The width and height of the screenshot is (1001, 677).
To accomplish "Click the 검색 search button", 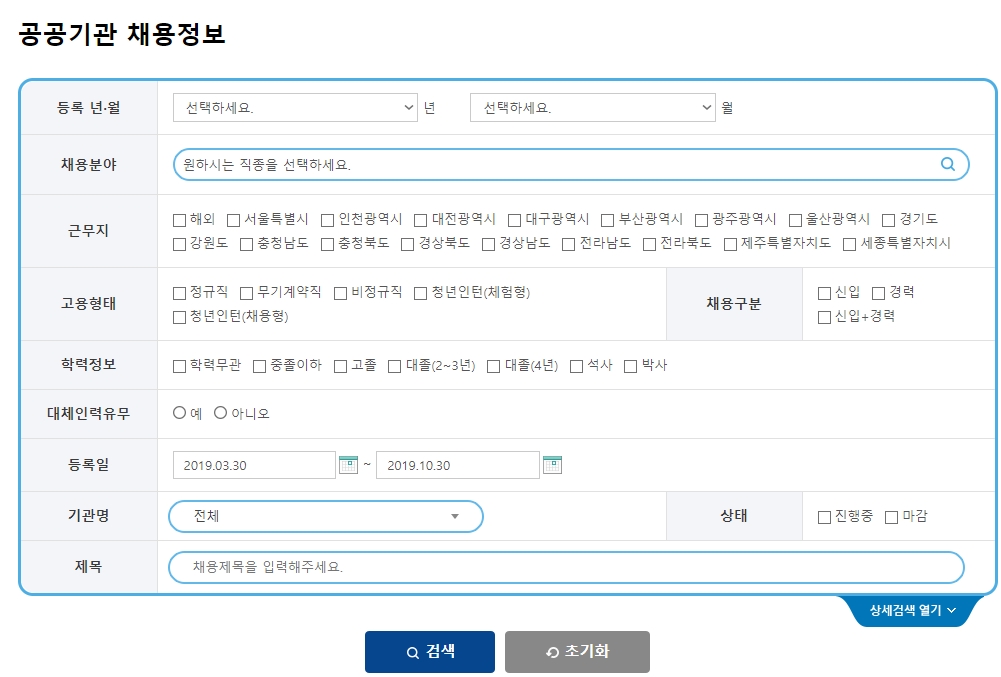I will point(430,651).
